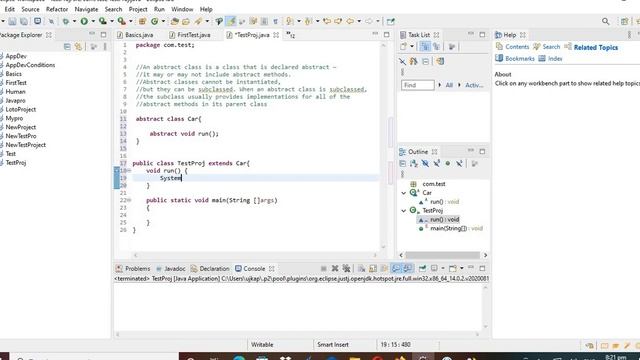
Task: Open dropdown arrow next to Run button
Action: click(x=93, y=21)
